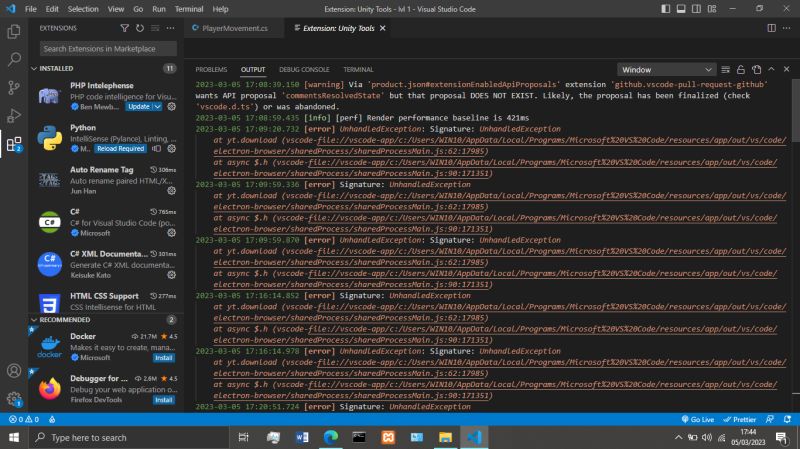Open the feedback icon in status bar

coord(770,419)
